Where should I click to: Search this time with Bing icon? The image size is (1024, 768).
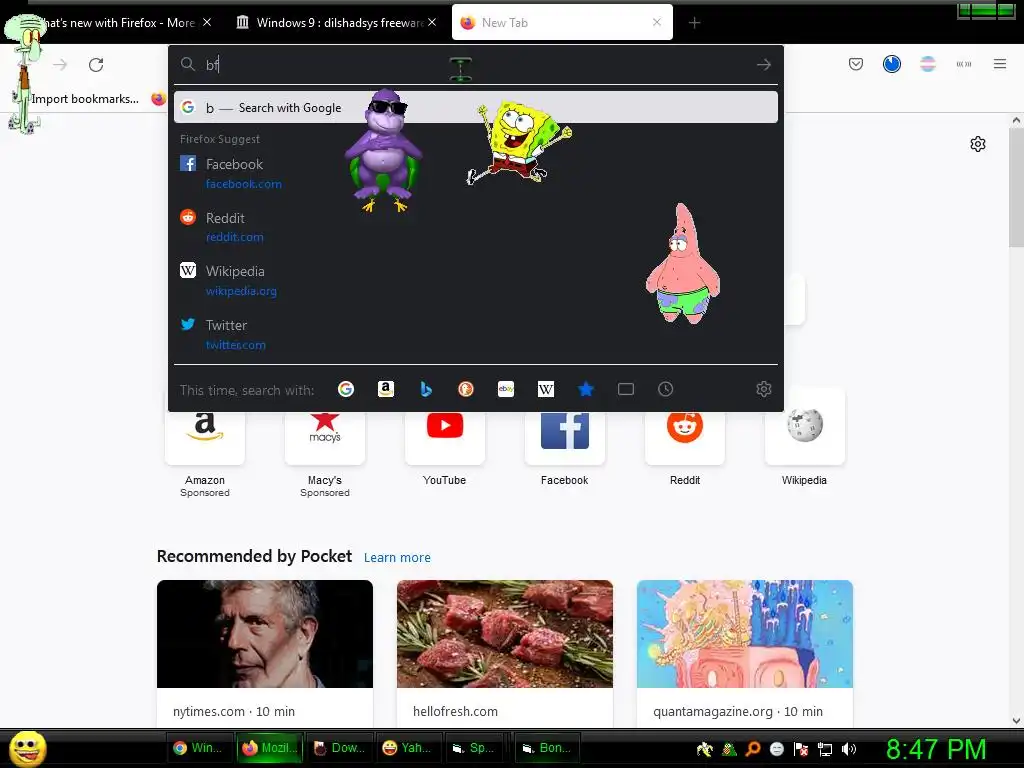click(x=426, y=389)
